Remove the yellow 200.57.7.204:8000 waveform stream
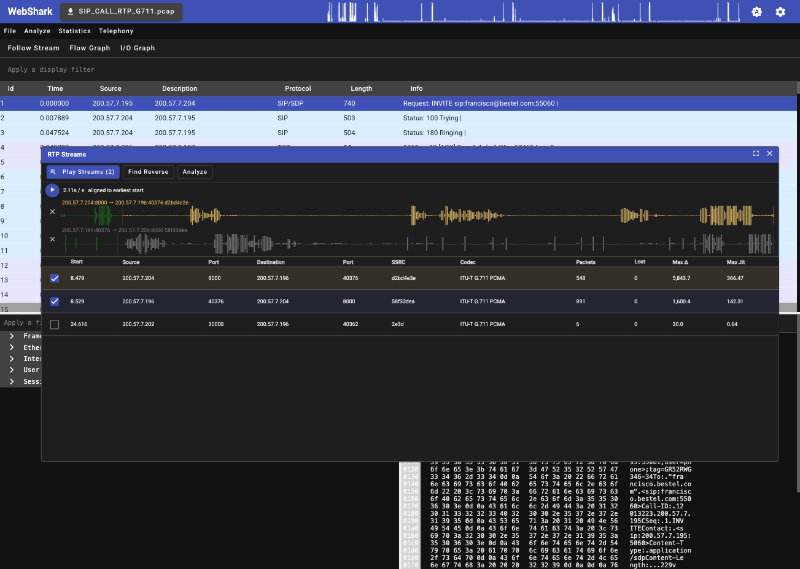 (x=52, y=211)
